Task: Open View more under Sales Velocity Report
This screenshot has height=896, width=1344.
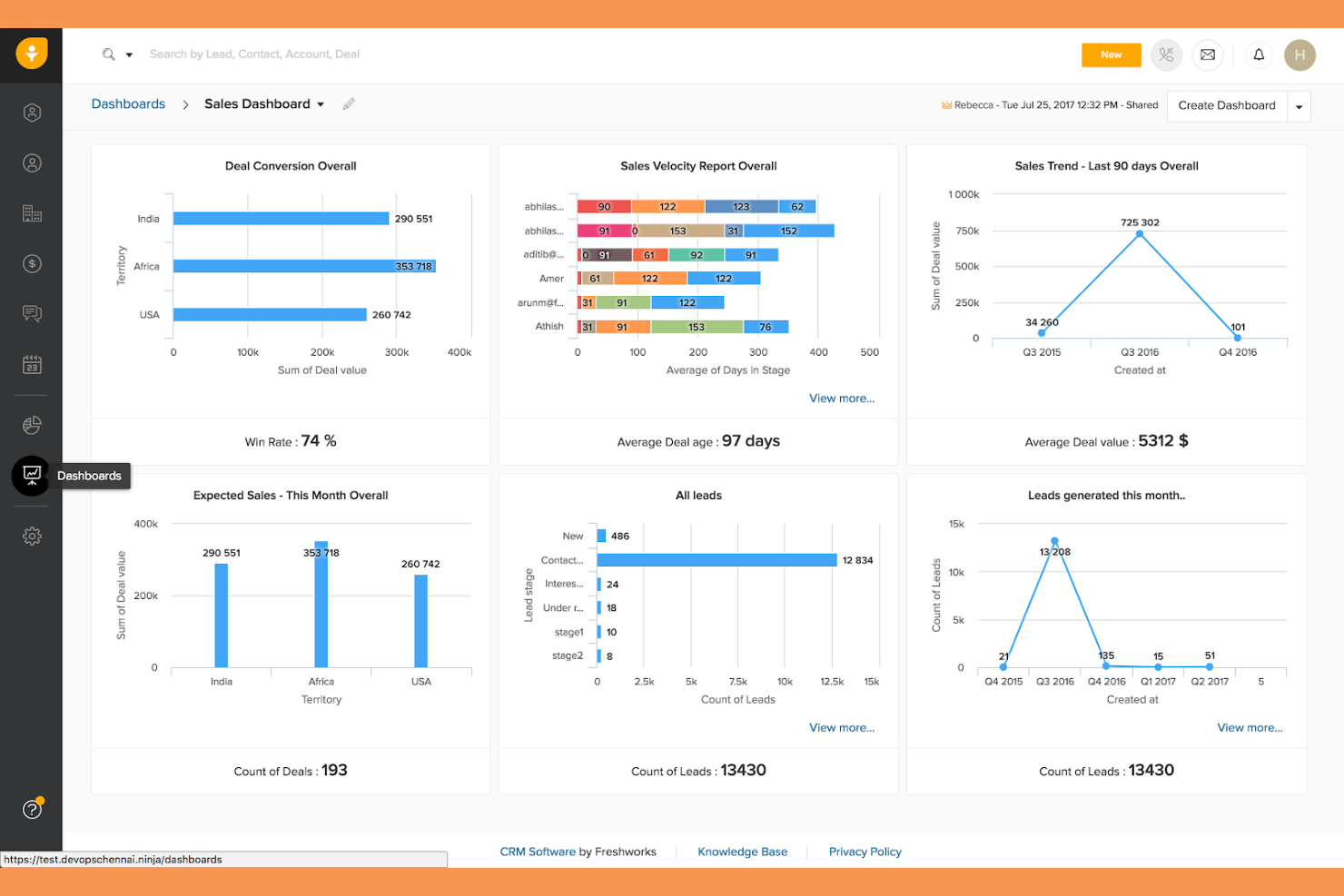Action: (x=841, y=398)
